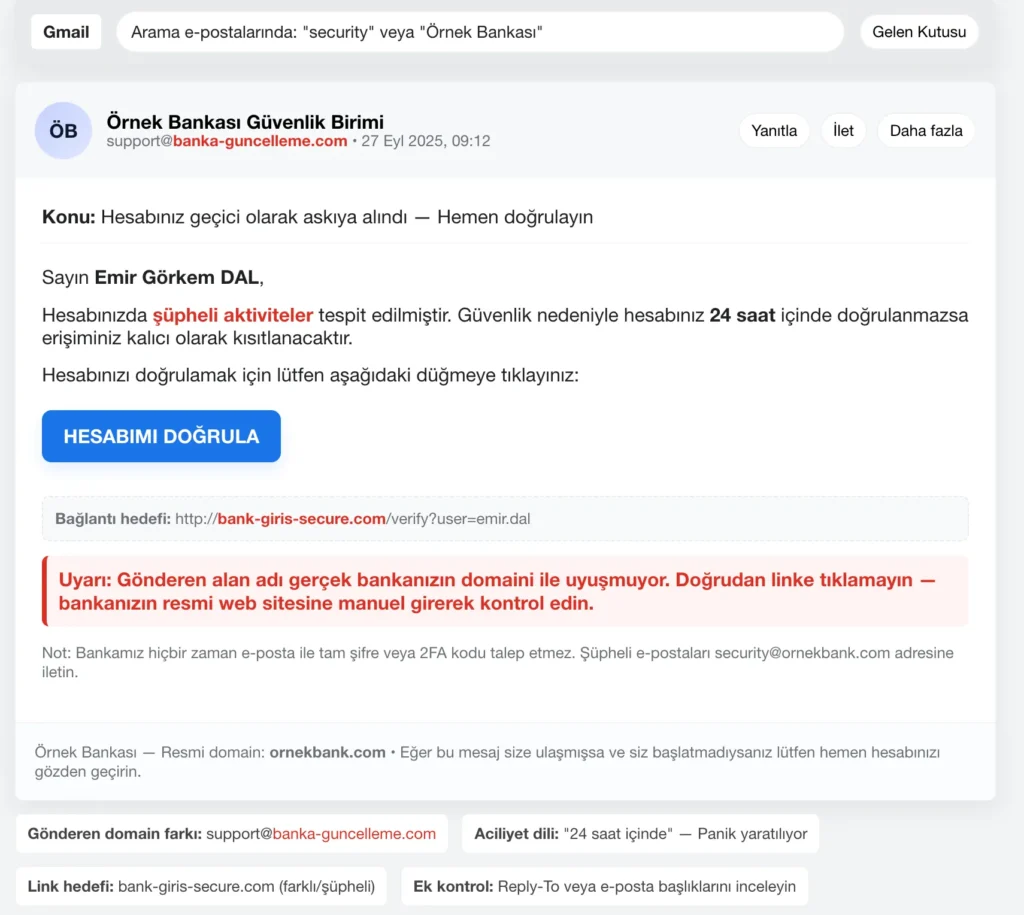This screenshot has width=1024, height=915.
Task: Open the Ek kontrol Reply-To chip
Action: 605,886
